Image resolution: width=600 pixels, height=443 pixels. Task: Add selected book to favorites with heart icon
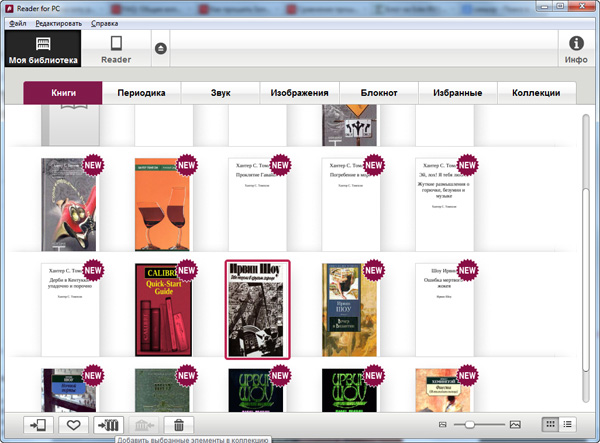tap(72, 425)
